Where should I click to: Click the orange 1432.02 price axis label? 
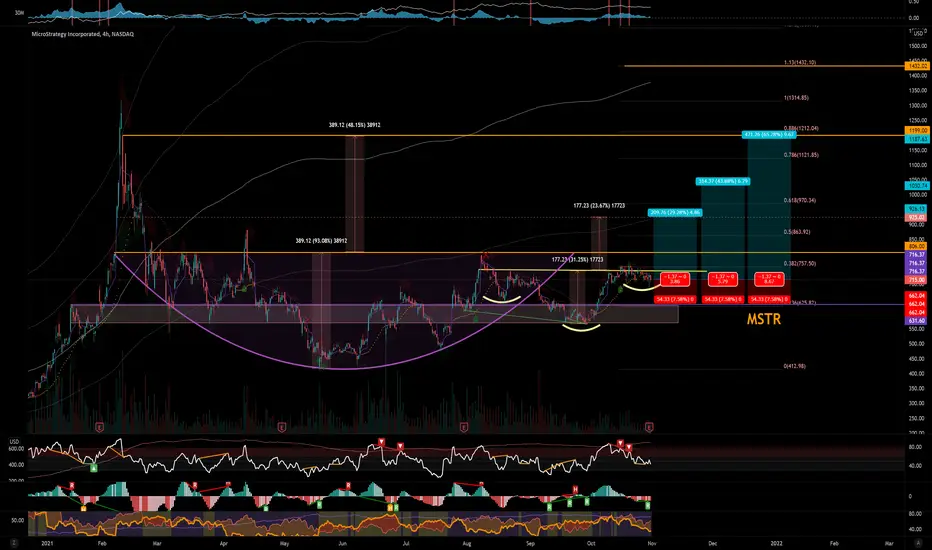click(x=915, y=66)
